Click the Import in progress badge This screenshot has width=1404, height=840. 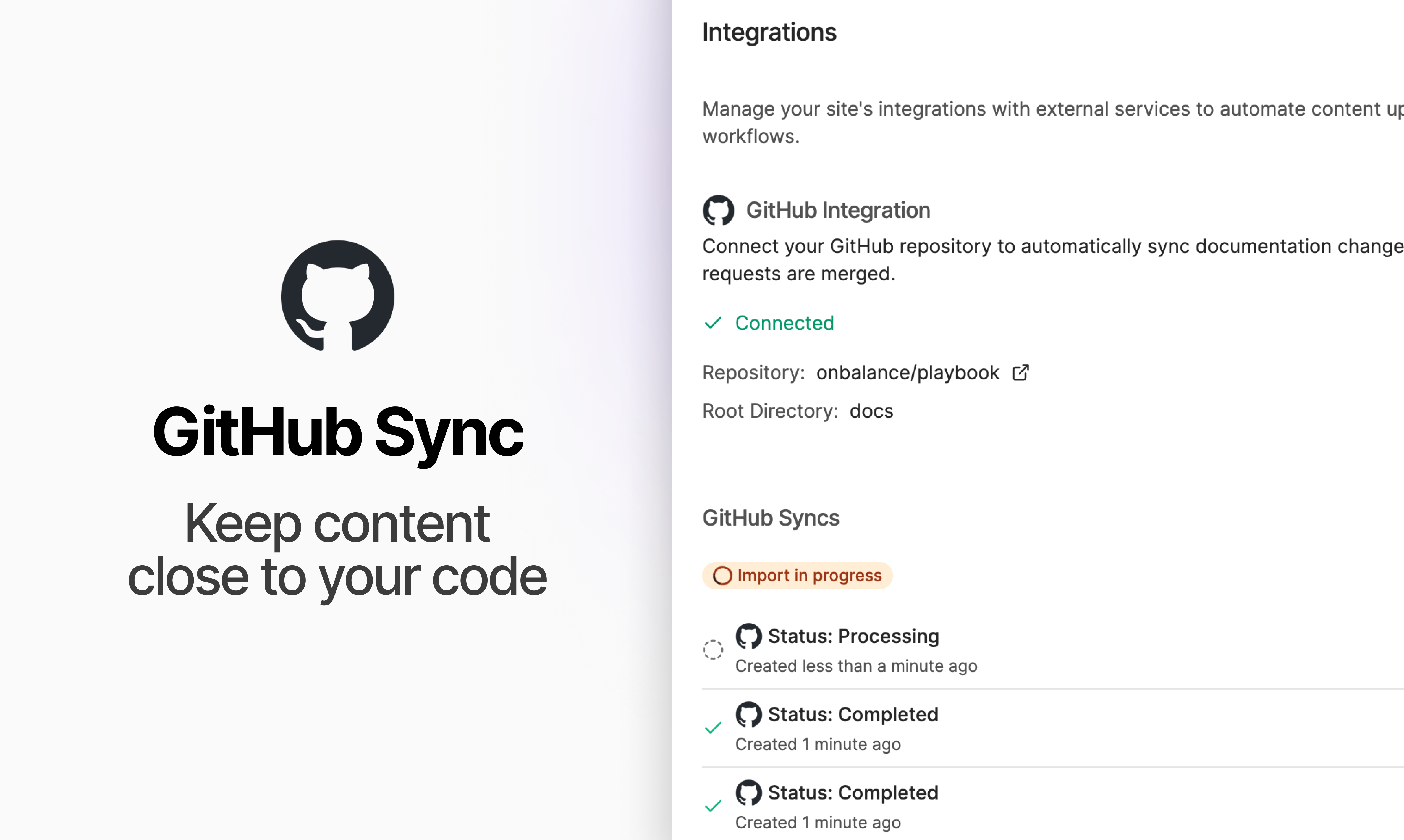[797, 576]
